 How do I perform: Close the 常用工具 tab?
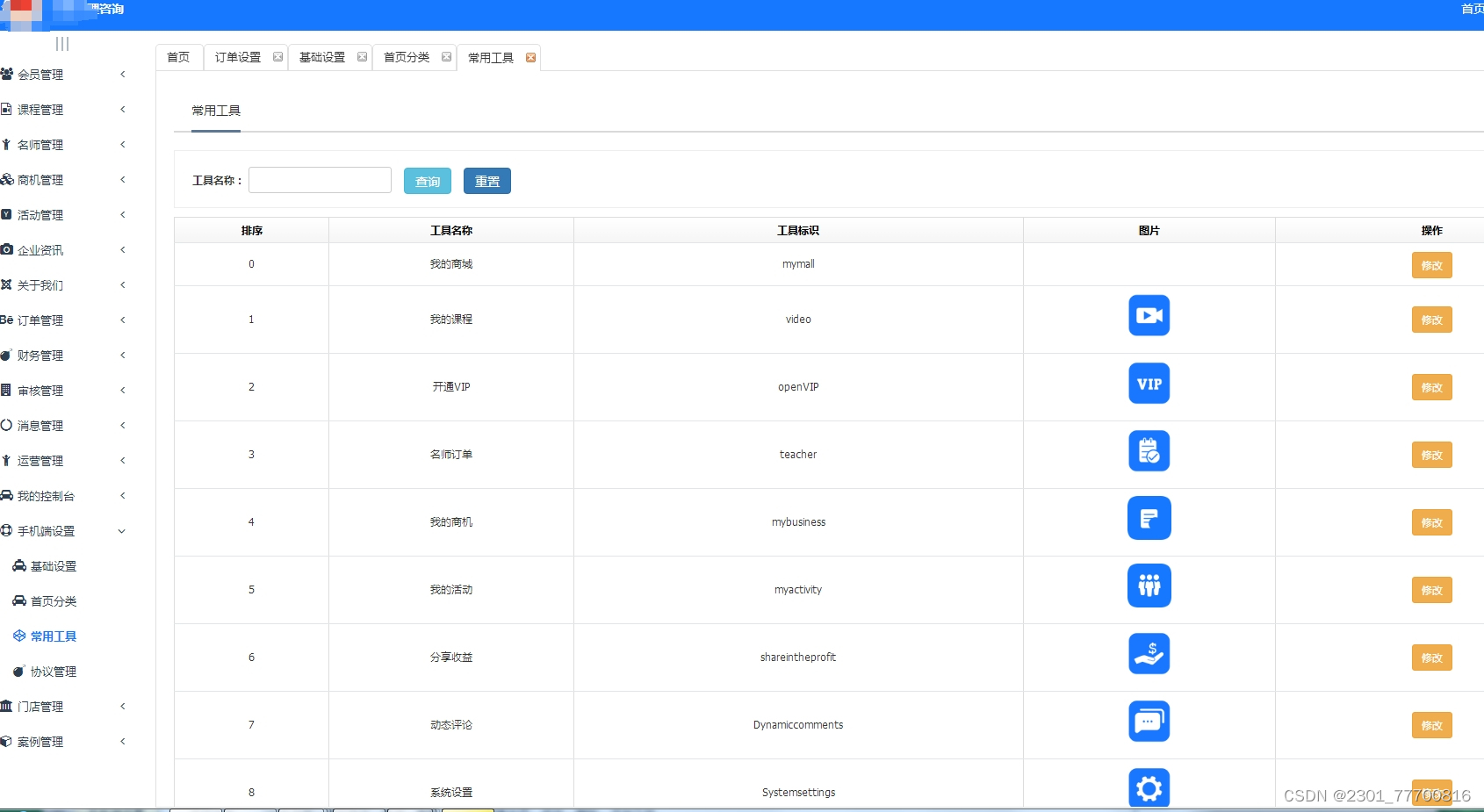click(x=530, y=58)
